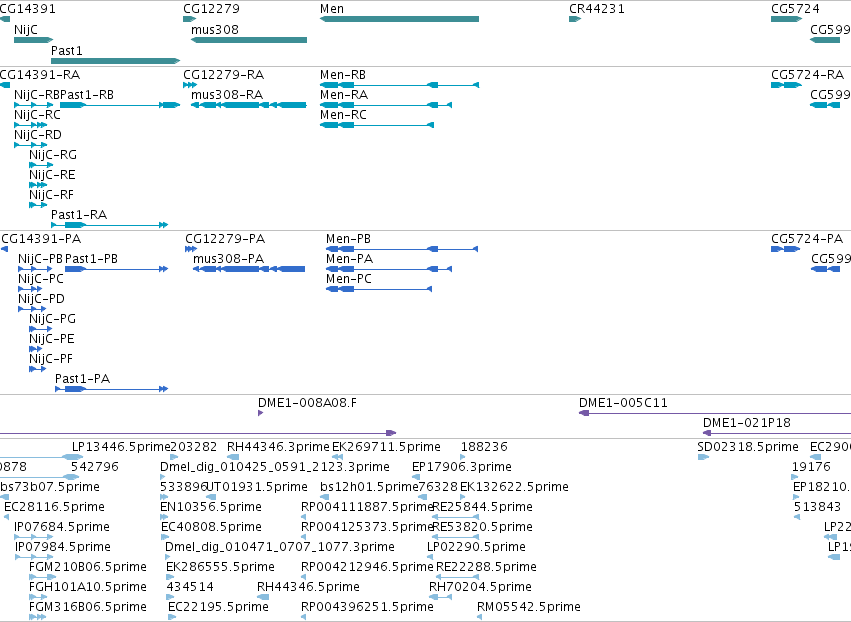Click the EN10356.5prime EST label
This screenshot has height=622, width=851.
point(211,507)
